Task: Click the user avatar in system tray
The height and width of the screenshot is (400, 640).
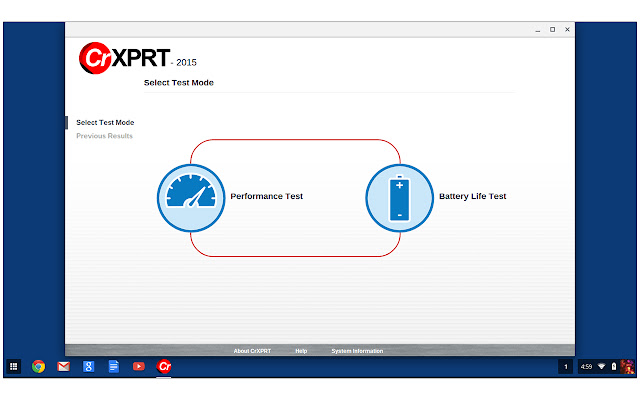Action: (x=627, y=367)
